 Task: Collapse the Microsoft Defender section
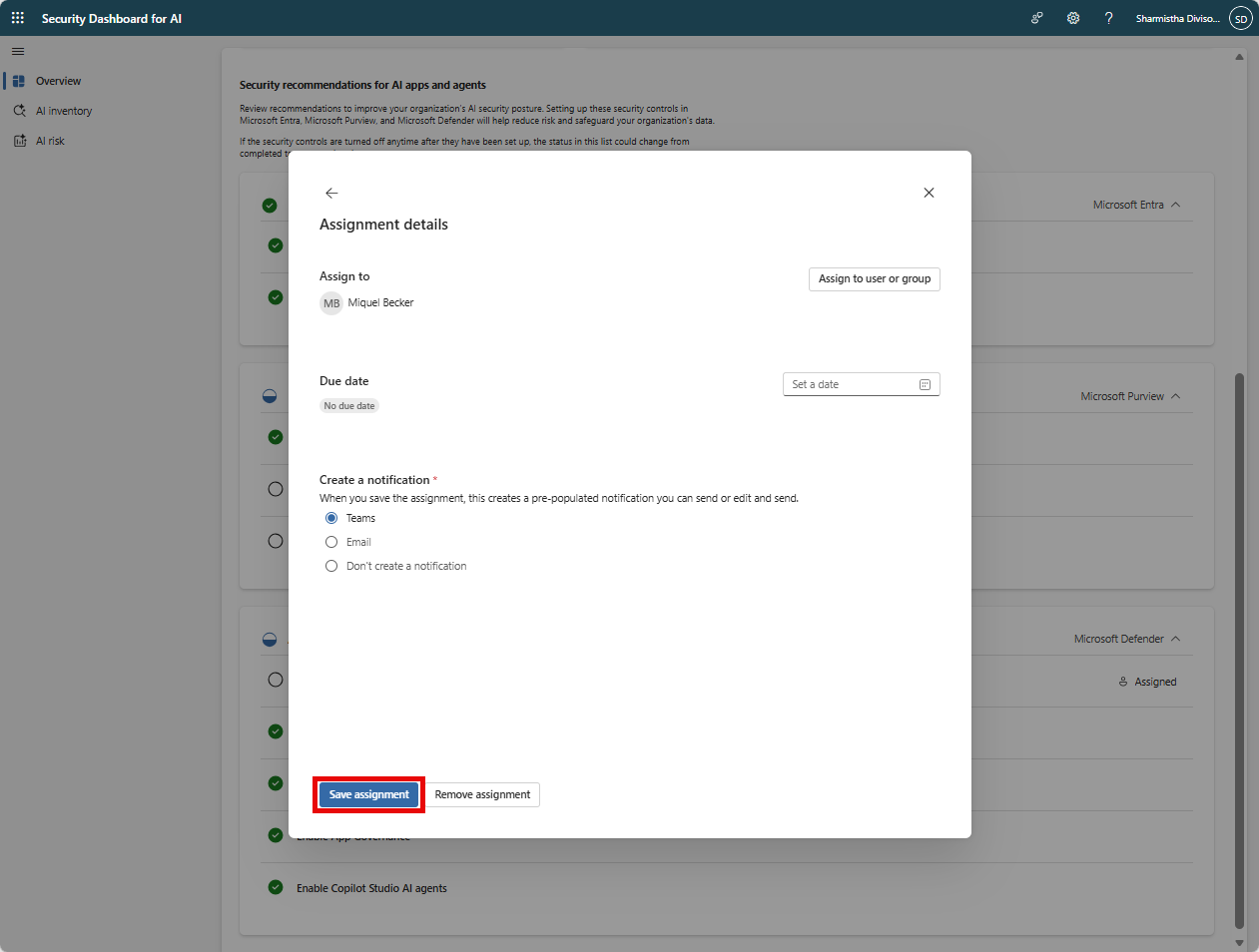tap(1175, 639)
